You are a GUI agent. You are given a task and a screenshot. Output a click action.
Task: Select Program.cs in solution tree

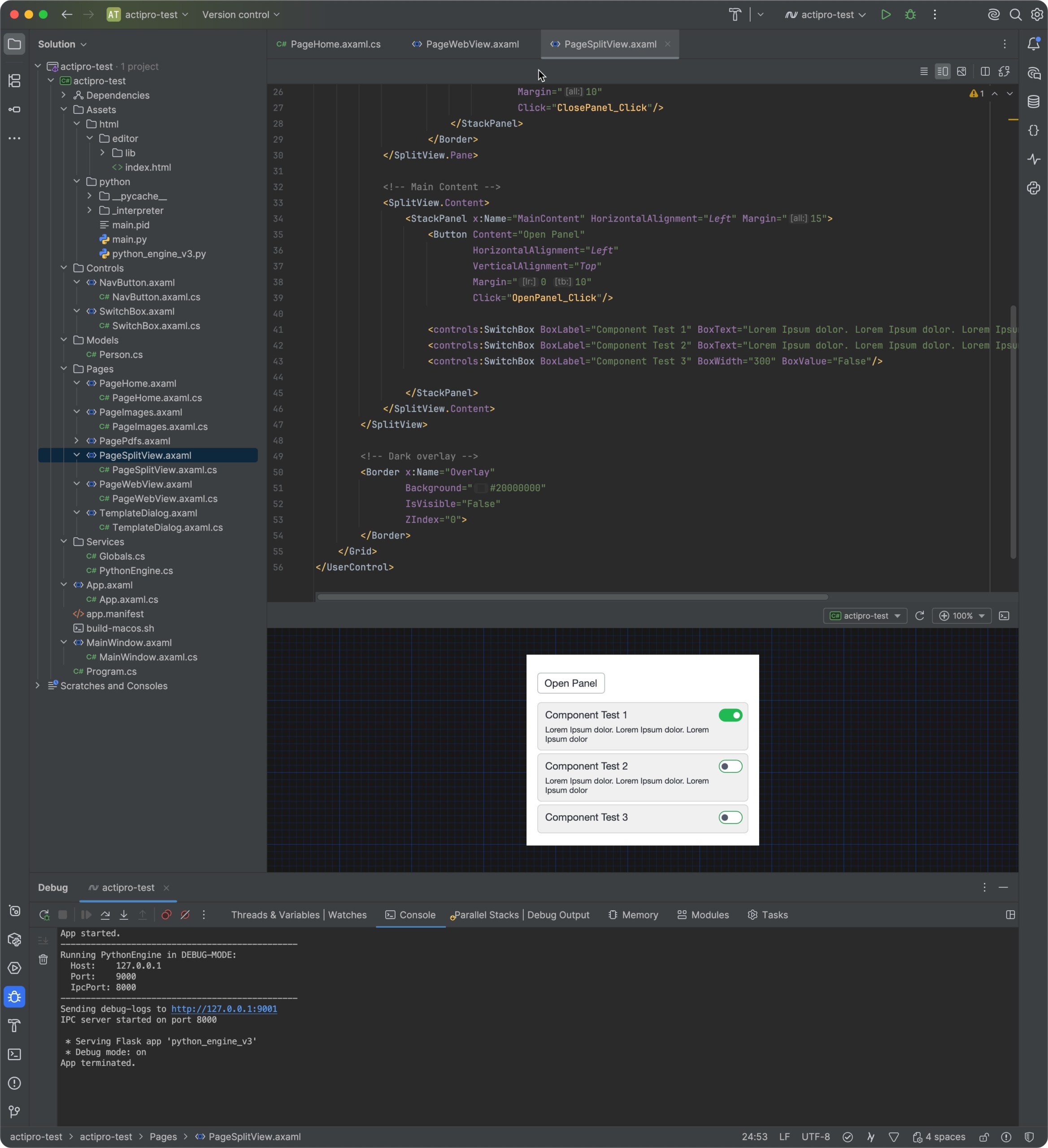pos(111,671)
